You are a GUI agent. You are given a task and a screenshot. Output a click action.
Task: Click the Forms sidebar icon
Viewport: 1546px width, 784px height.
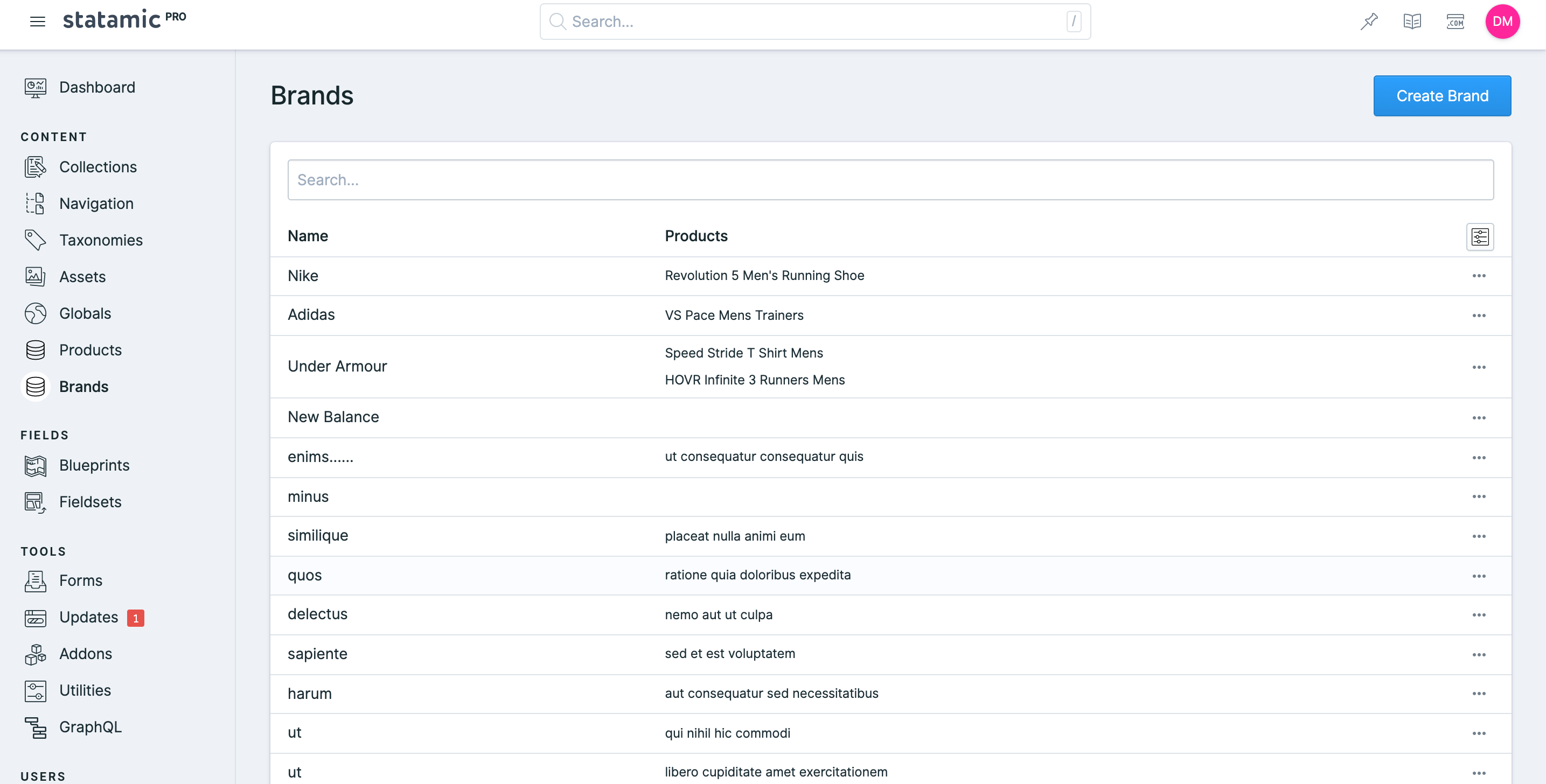point(36,581)
